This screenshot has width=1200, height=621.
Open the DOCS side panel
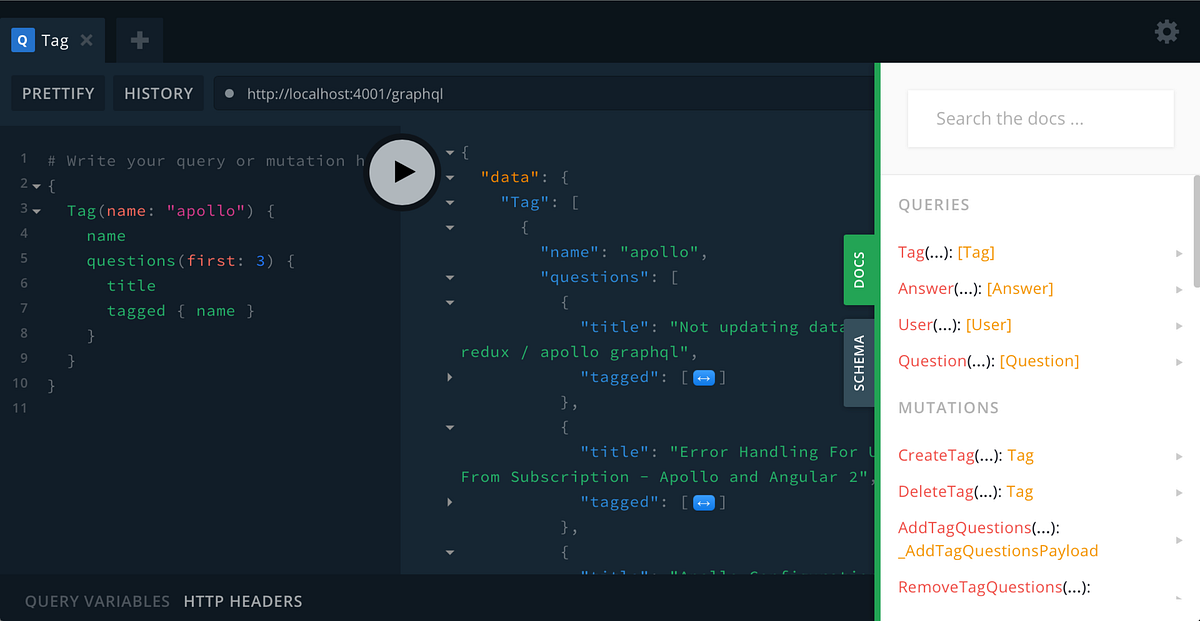860,269
